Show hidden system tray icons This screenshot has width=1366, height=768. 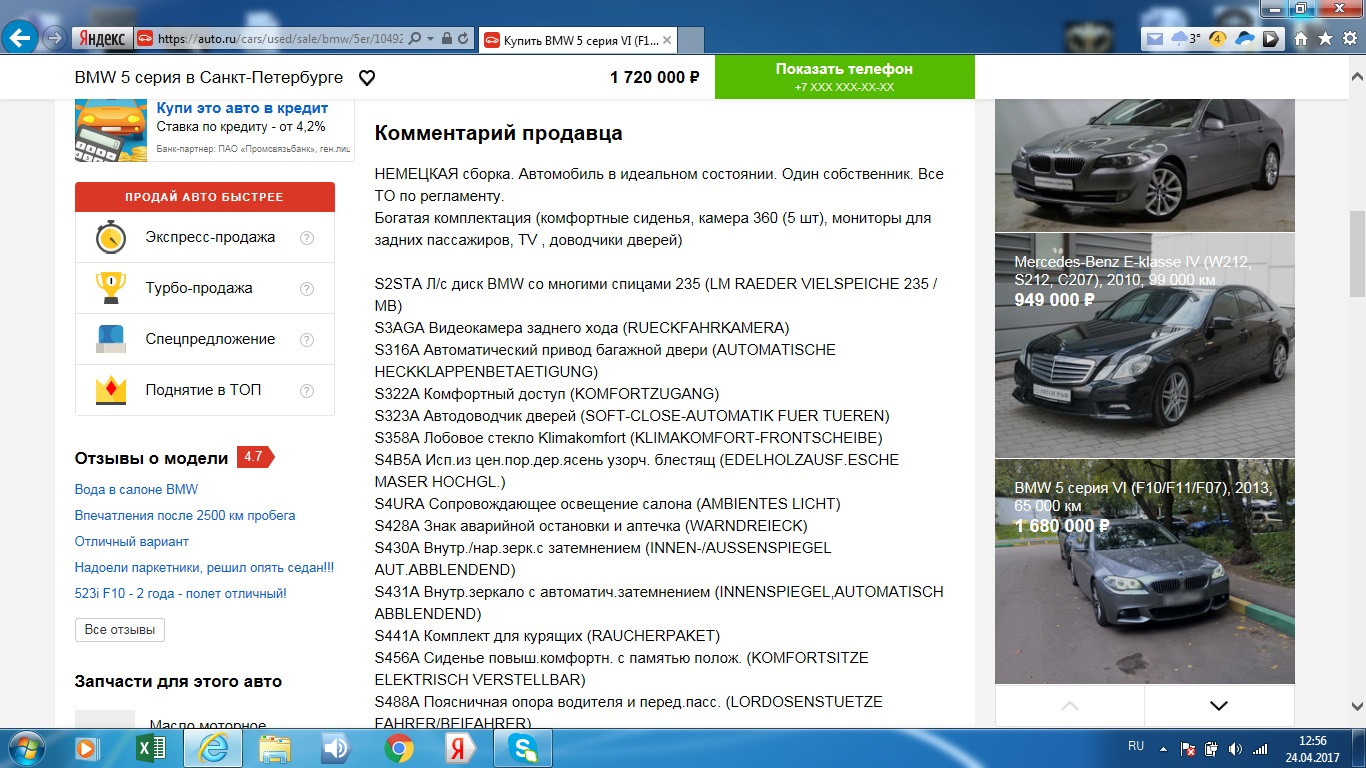(1162, 747)
